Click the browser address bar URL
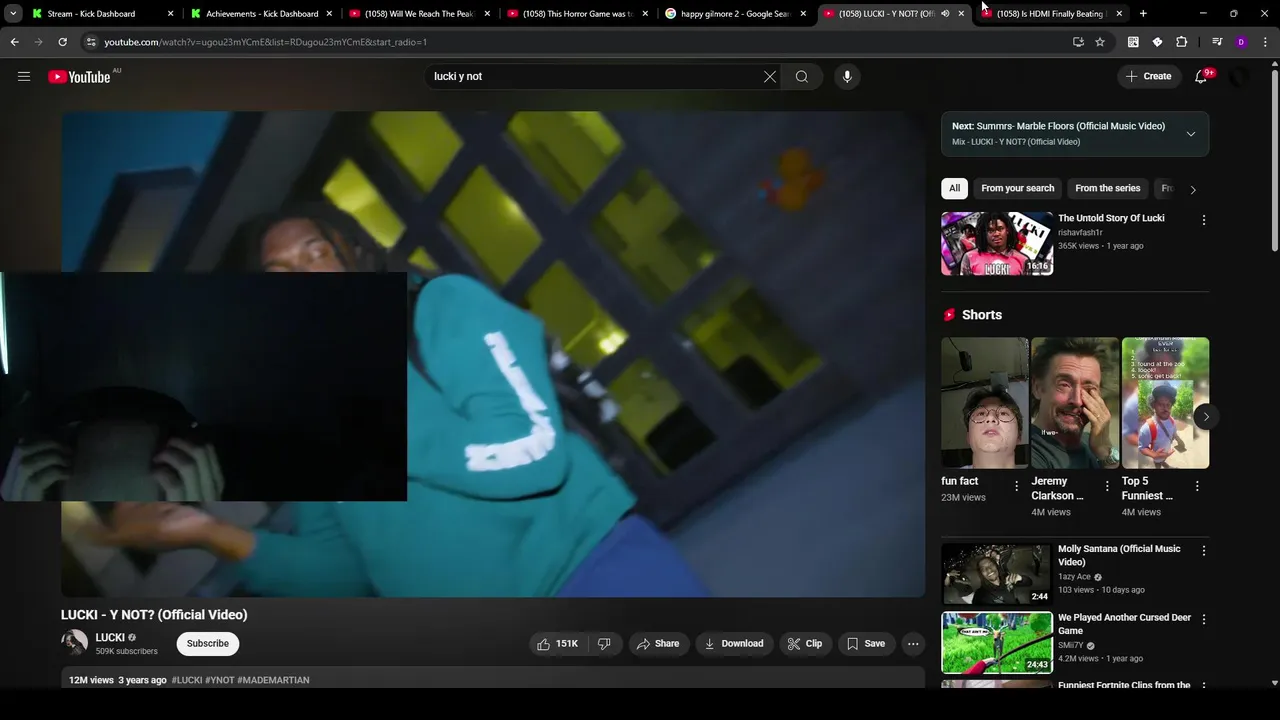The height and width of the screenshot is (720, 1280). tap(266, 42)
